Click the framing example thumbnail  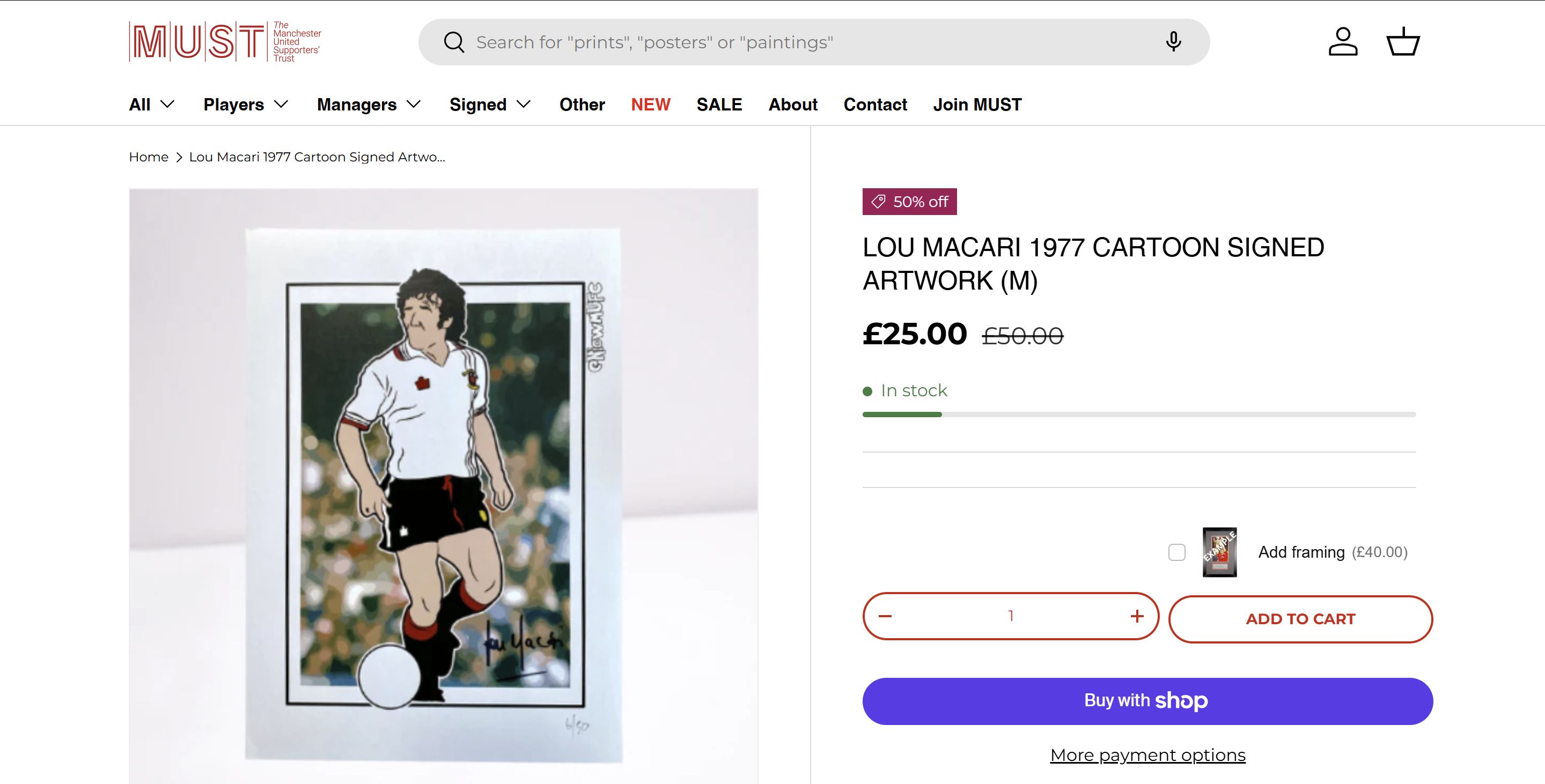(x=1219, y=552)
